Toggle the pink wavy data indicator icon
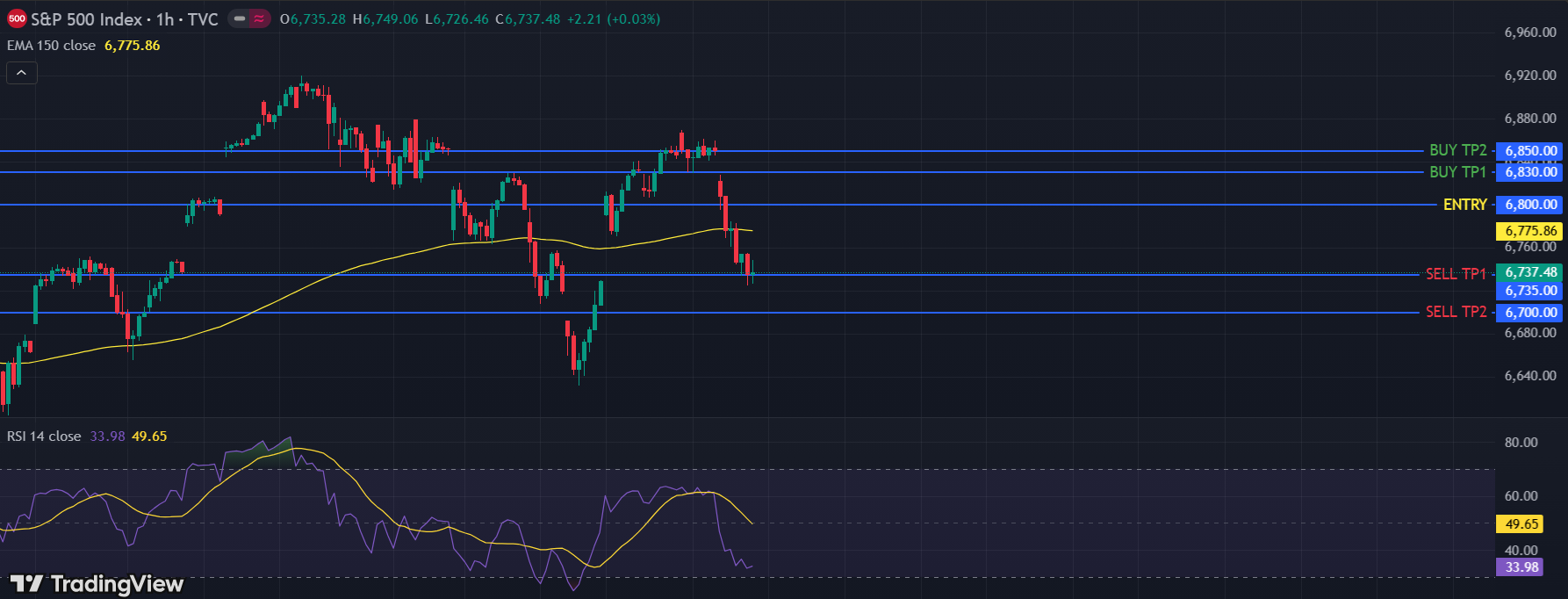This screenshot has height=599, width=1568. coord(259,18)
